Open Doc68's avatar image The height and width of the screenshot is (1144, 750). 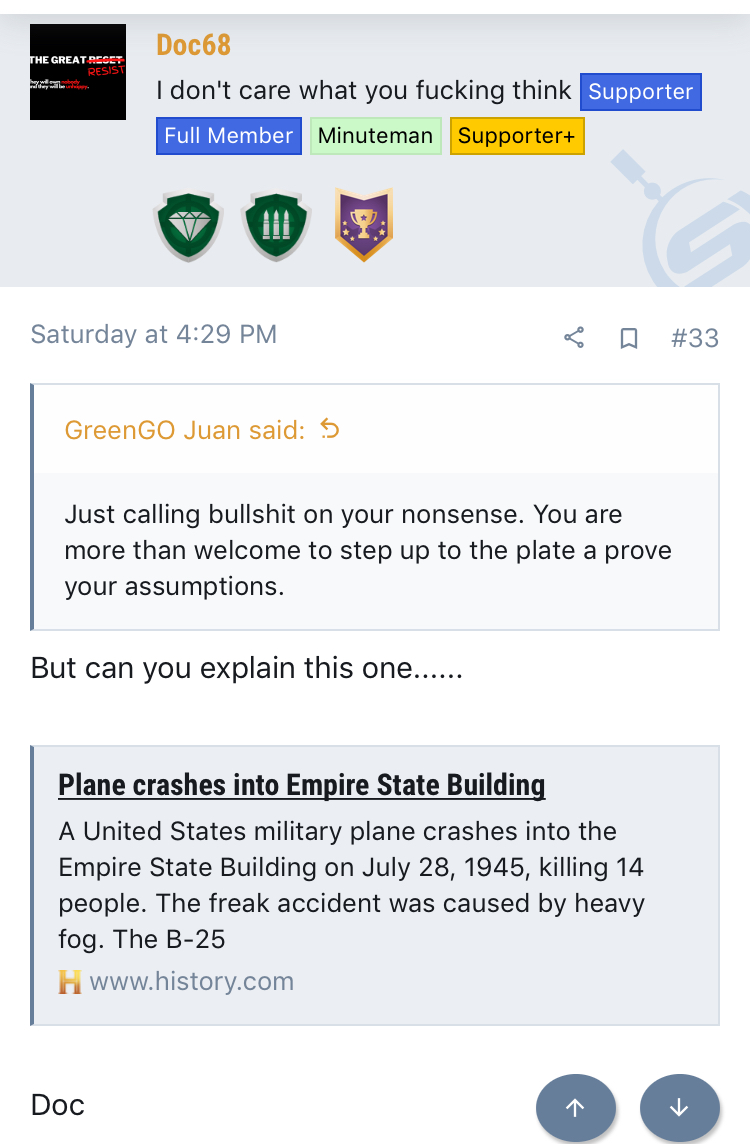(x=78, y=72)
